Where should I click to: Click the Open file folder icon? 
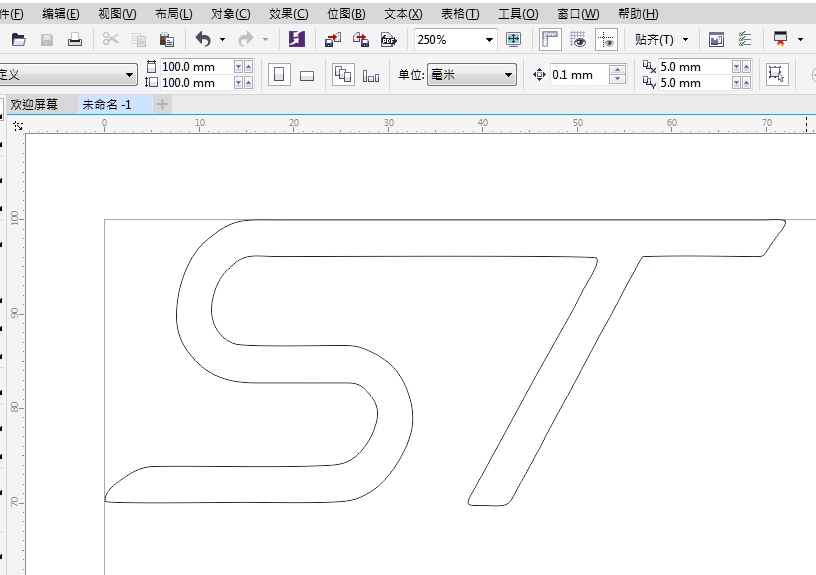pyautogui.click(x=19, y=40)
